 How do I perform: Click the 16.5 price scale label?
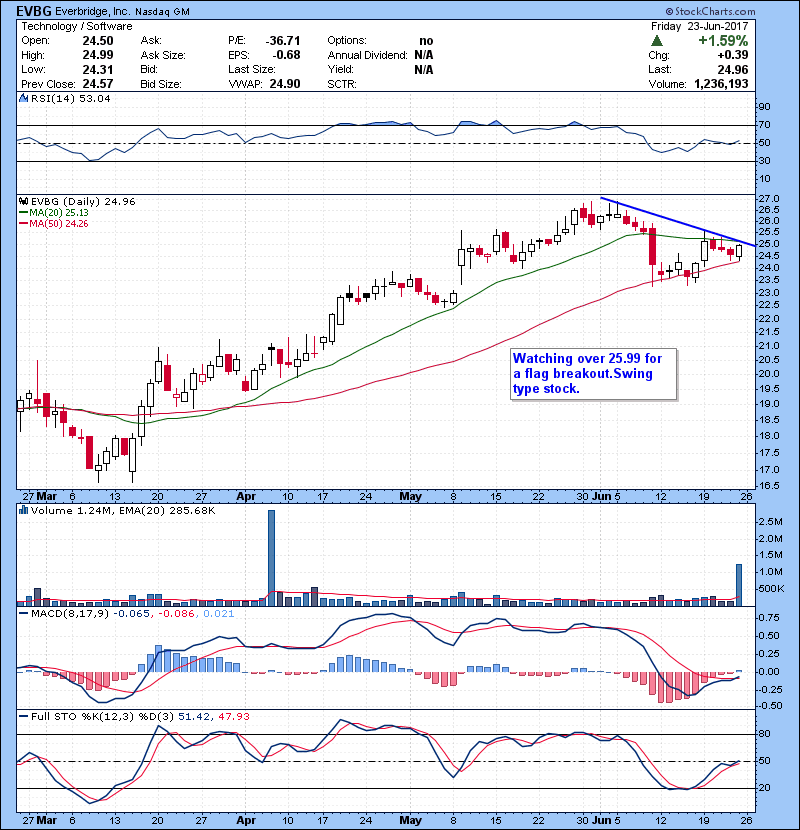tap(769, 485)
